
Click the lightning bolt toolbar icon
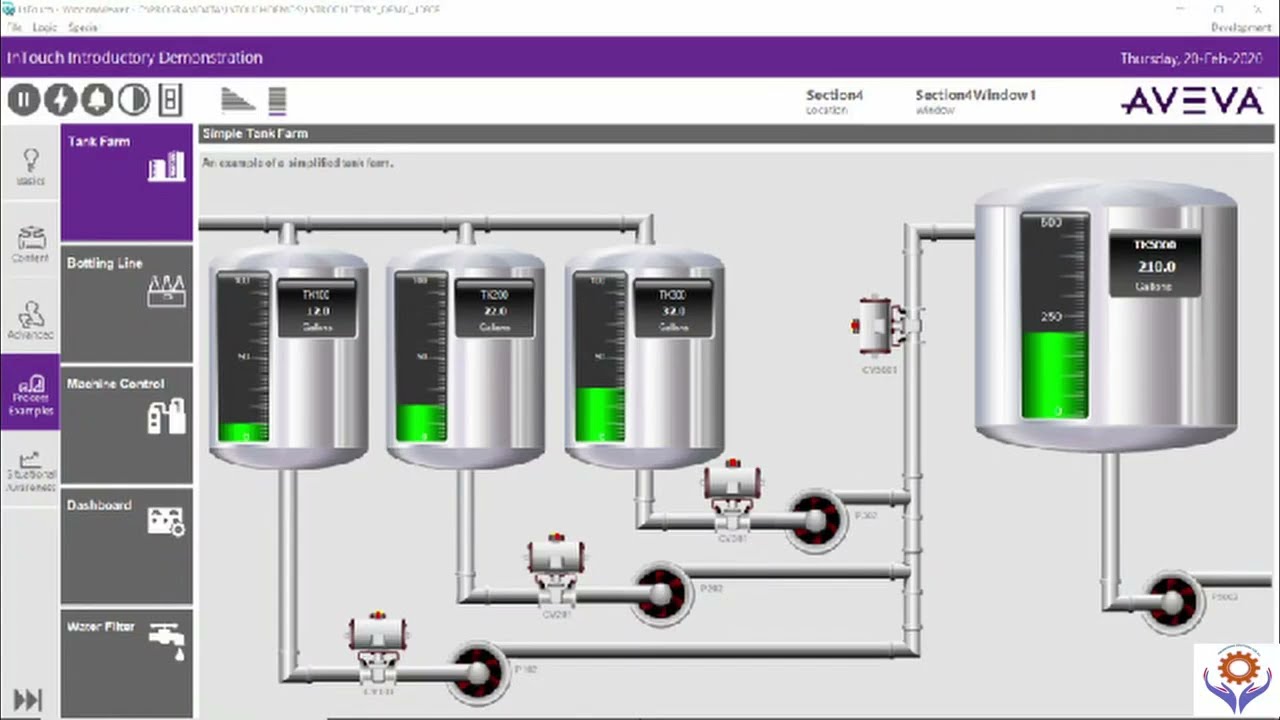point(60,99)
